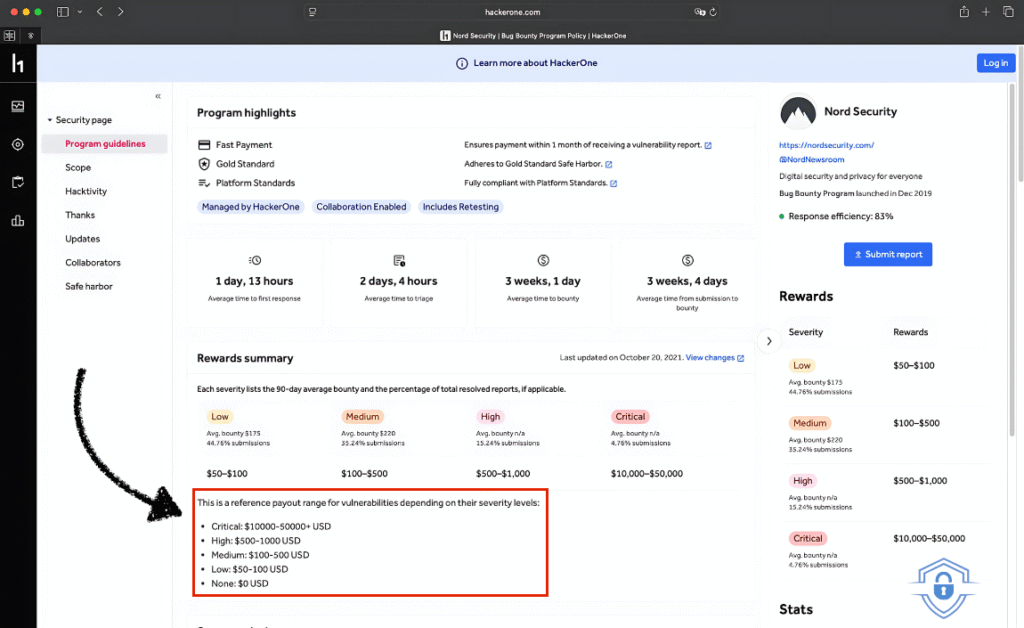The width and height of the screenshot is (1024, 628).
Task: Click the Log in button
Action: tap(996, 63)
